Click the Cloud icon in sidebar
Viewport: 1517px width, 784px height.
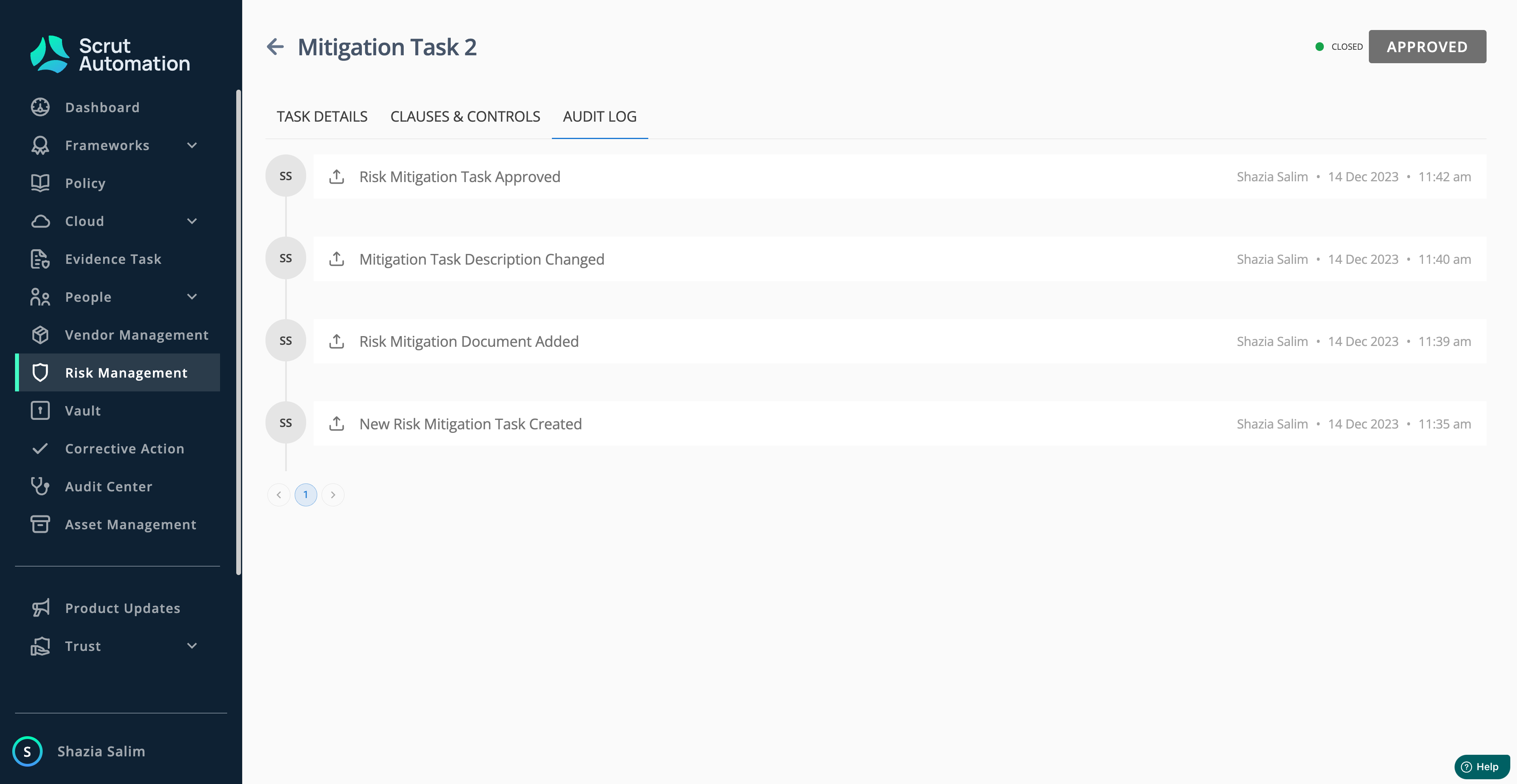tap(40, 221)
